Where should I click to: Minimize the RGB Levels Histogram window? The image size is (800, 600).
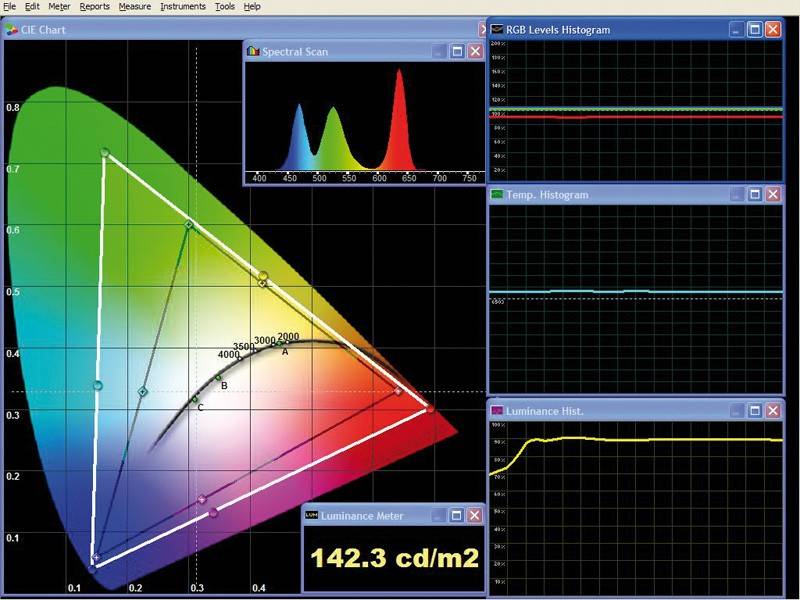click(x=736, y=29)
